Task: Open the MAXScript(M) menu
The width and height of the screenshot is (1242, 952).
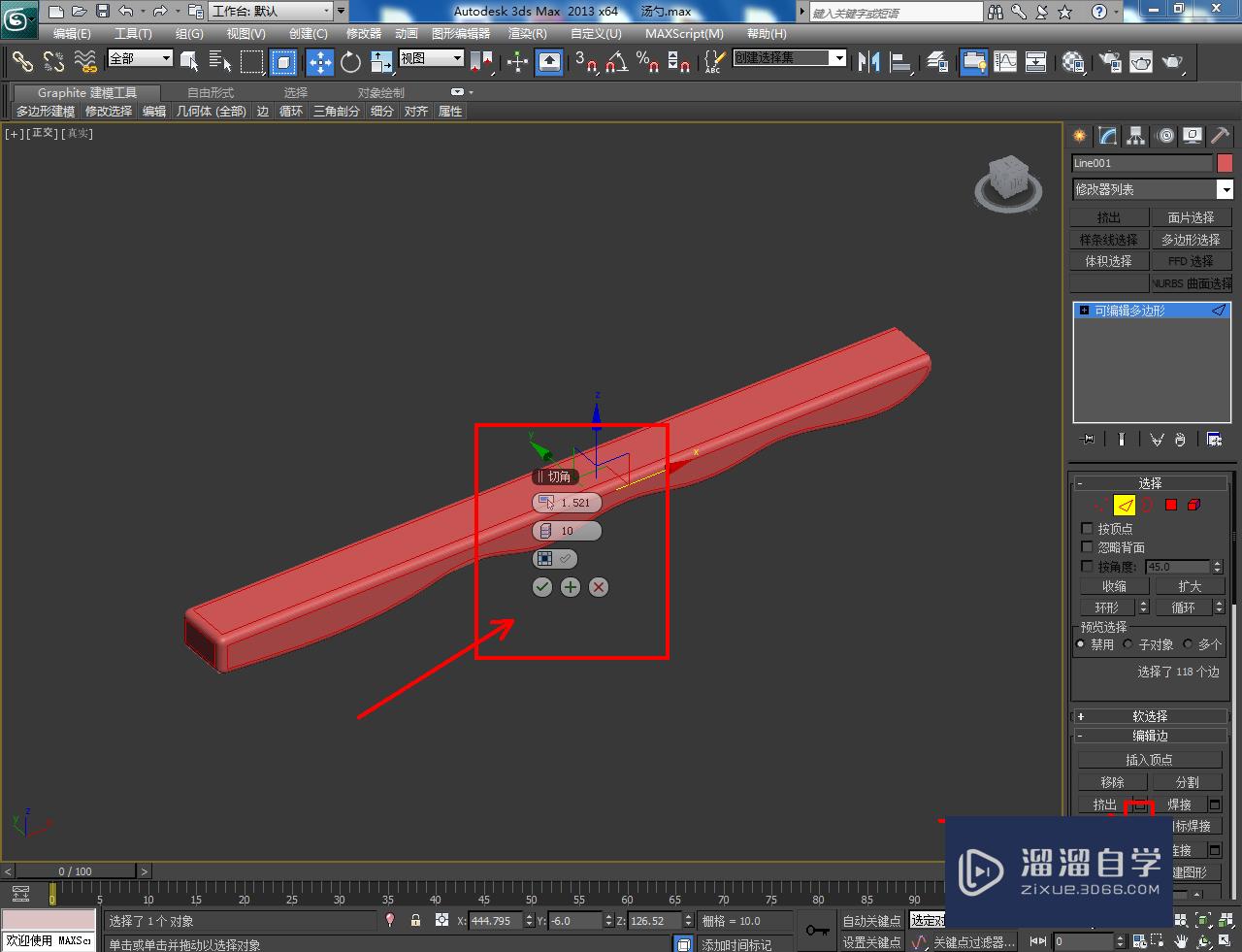Action: (x=684, y=33)
